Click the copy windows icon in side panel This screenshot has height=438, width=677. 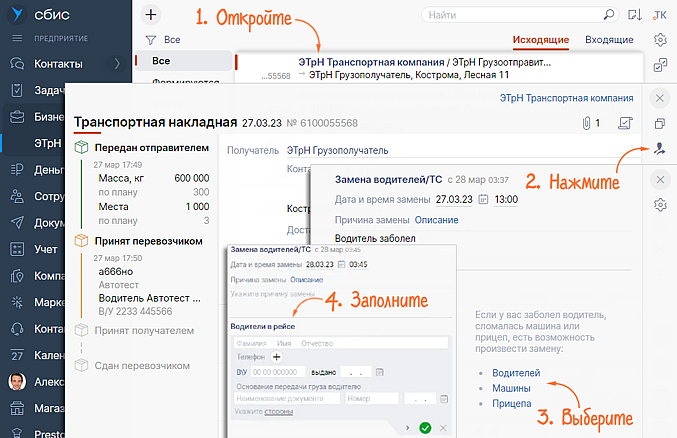[x=659, y=124]
